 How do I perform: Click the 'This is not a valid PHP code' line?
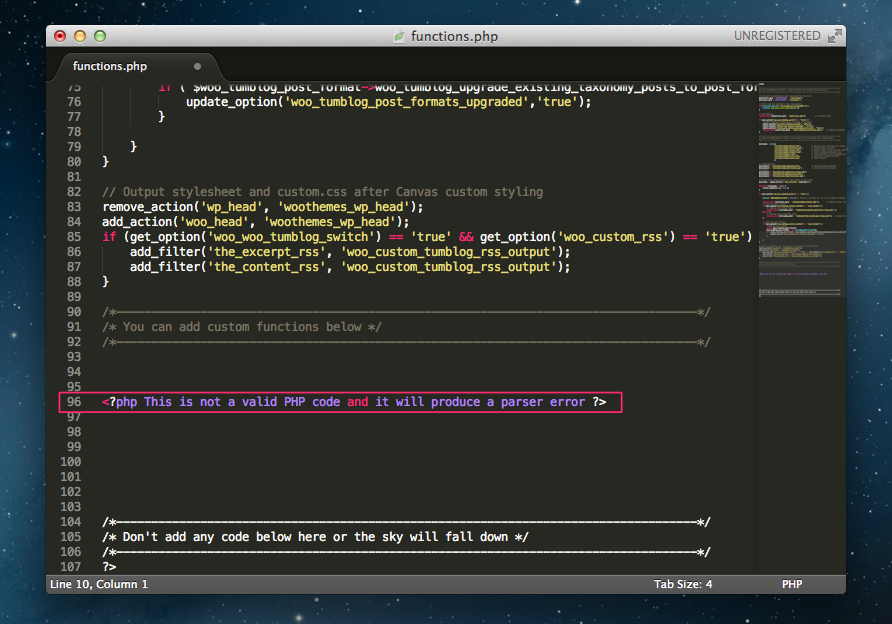coord(354,402)
